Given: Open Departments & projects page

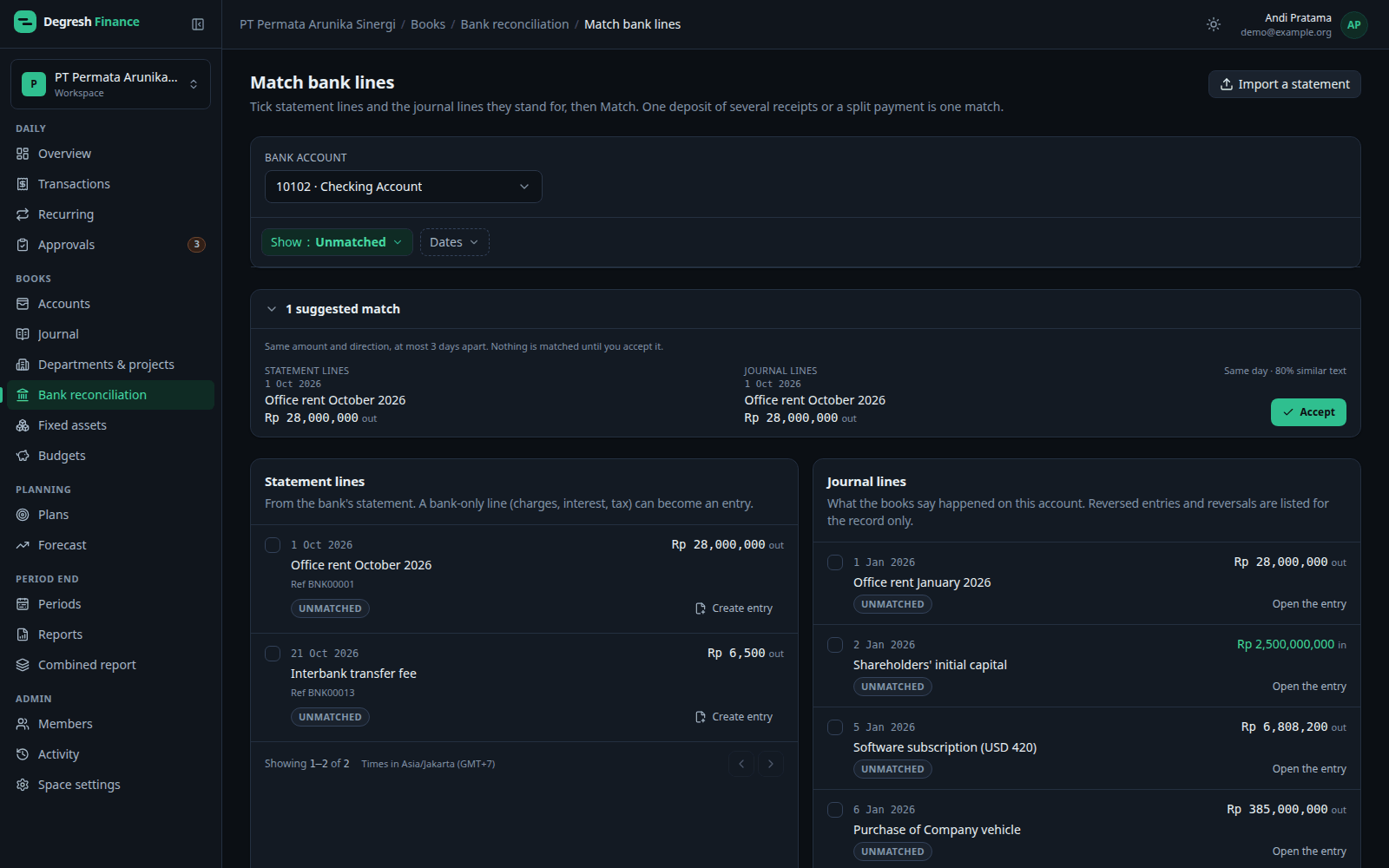Looking at the screenshot, I should click(x=110, y=365).
